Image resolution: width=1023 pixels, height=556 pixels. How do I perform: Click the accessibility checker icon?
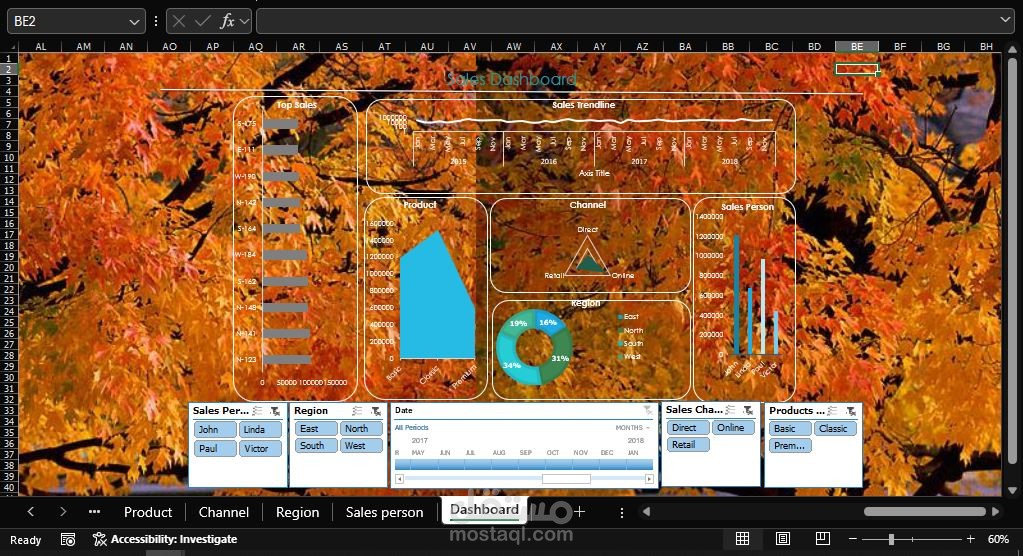tap(99, 540)
